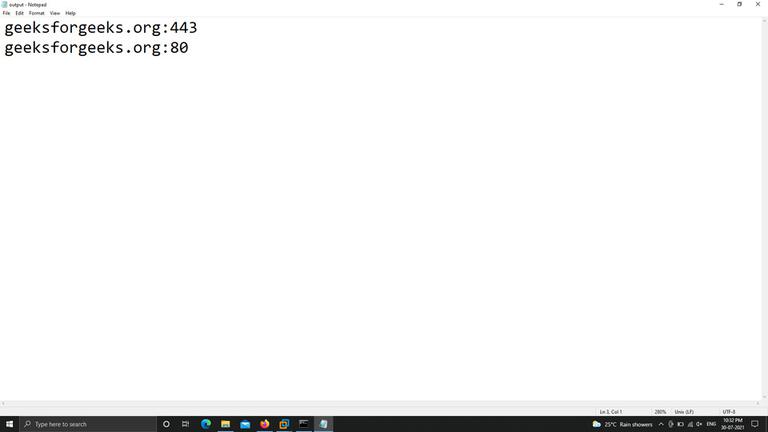Click the Ln, Col status bar entry
The width and height of the screenshot is (768, 432).
611,412
